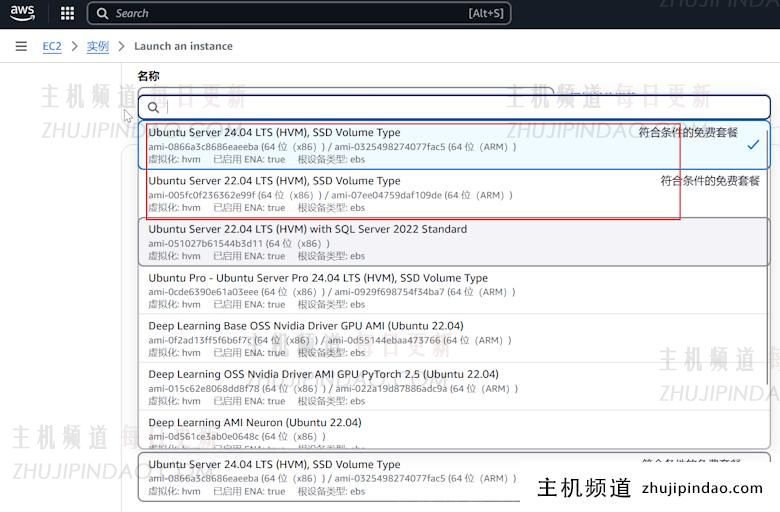Click the magnifier icon in AMI search
The width and height of the screenshot is (780, 512).
click(153, 107)
